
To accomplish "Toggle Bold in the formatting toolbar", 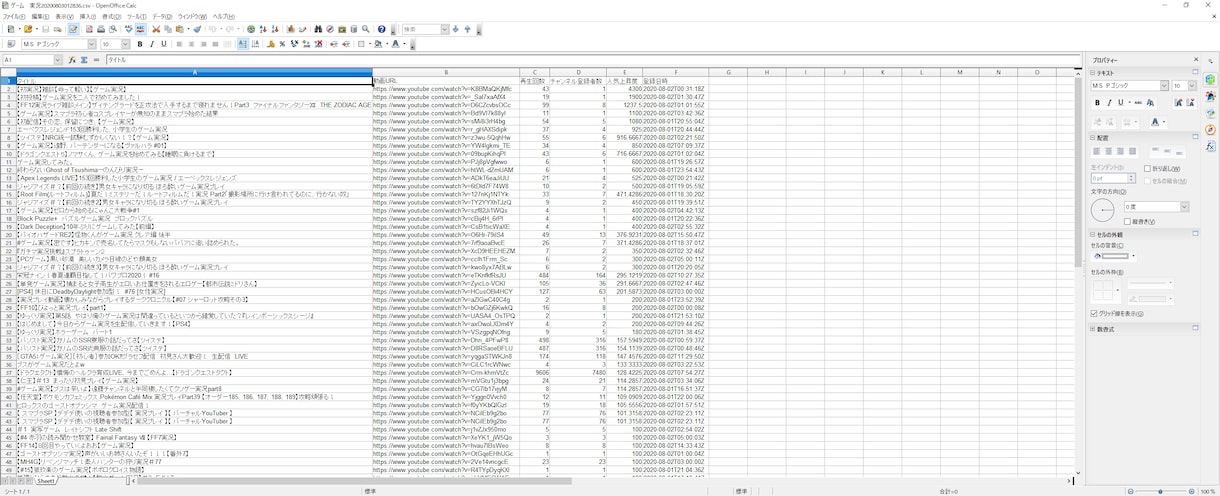I will tap(140, 44).
